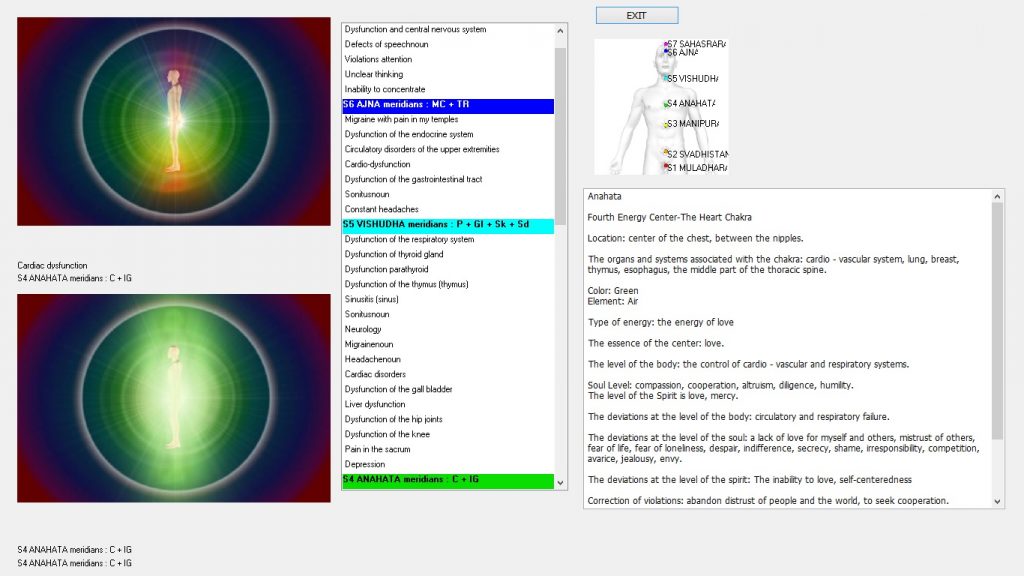This screenshot has height=576, width=1024.
Task: Click the S7 Sahasrara chakra point
Action: (666, 44)
